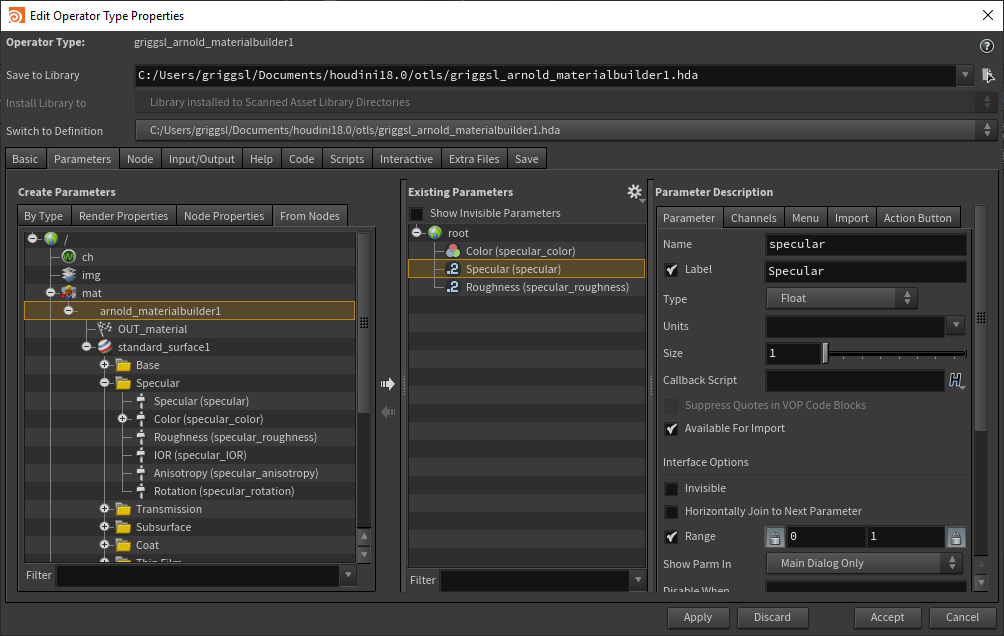This screenshot has width=1004, height=636.
Task: Expand the Base folder
Action: click(104, 364)
